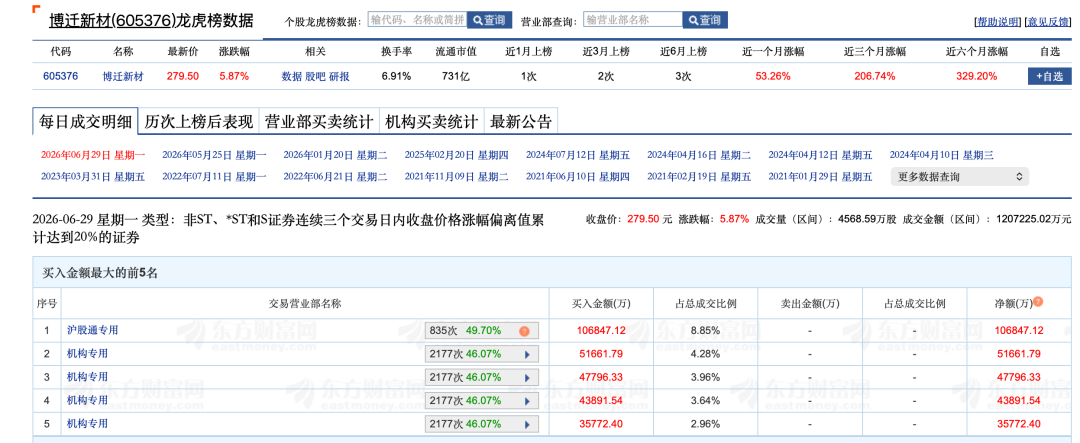The width and height of the screenshot is (1080, 443).
Task: Select date 2024年04月10日 星期三
Action: click(x=942, y=155)
